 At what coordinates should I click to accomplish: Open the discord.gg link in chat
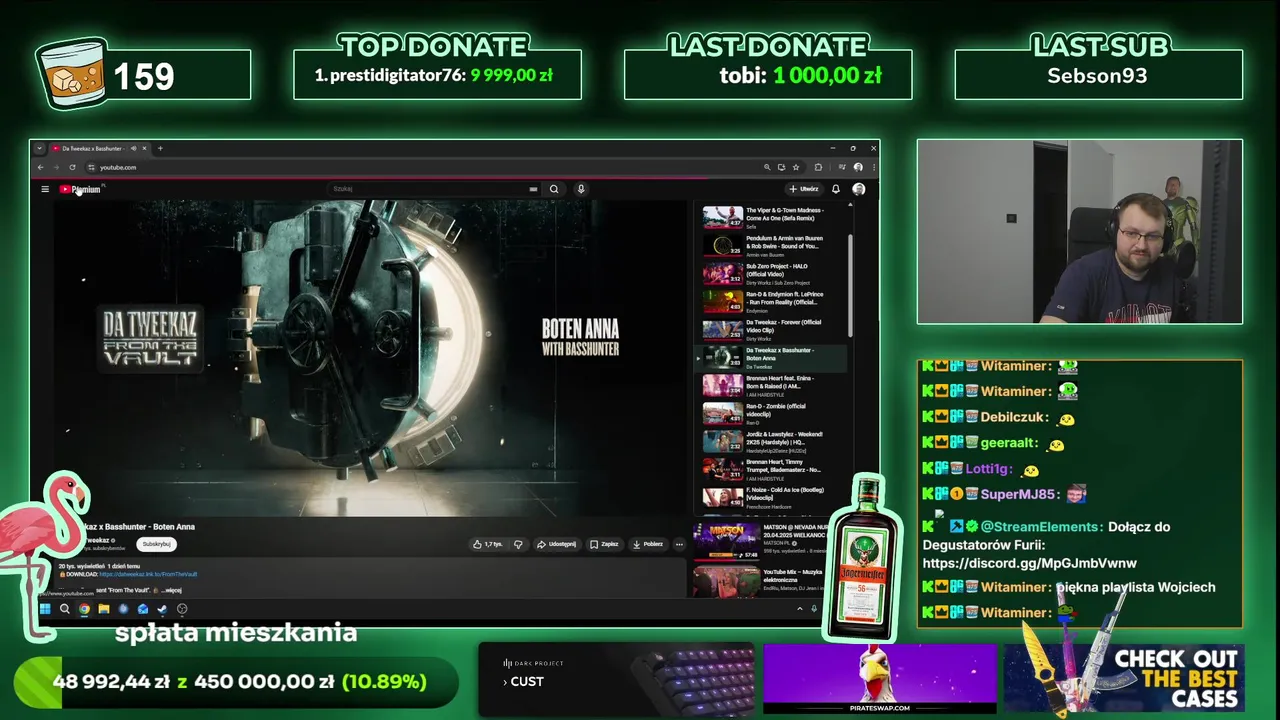(1029, 563)
